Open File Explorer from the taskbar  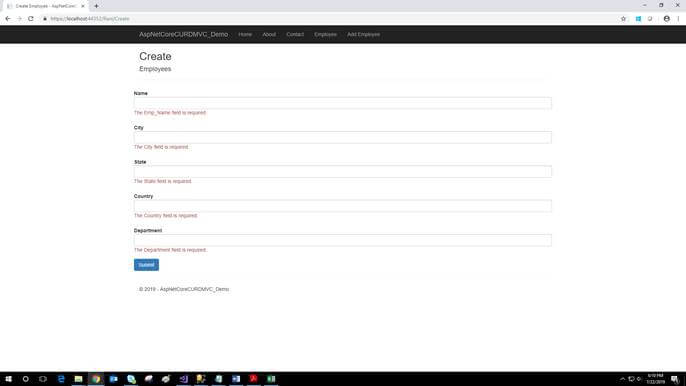tap(78, 379)
